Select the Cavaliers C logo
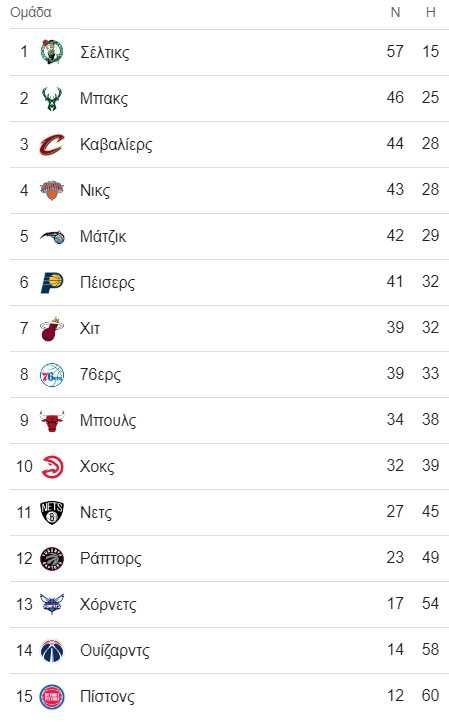The width and height of the screenshot is (449, 722). click(52, 145)
